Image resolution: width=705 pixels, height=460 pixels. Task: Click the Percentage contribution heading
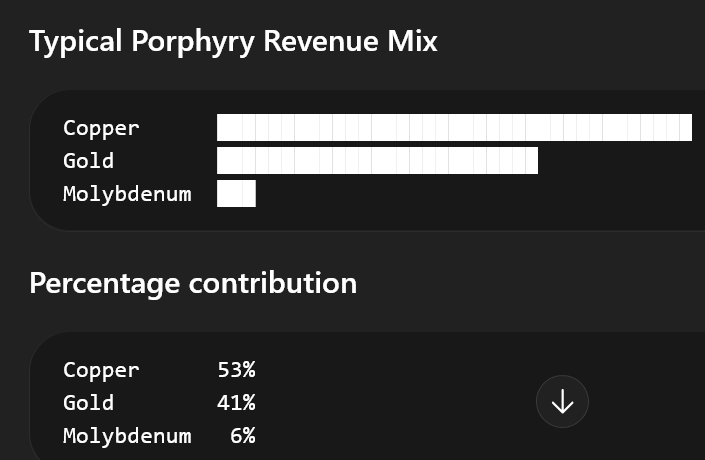tap(193, 283)
